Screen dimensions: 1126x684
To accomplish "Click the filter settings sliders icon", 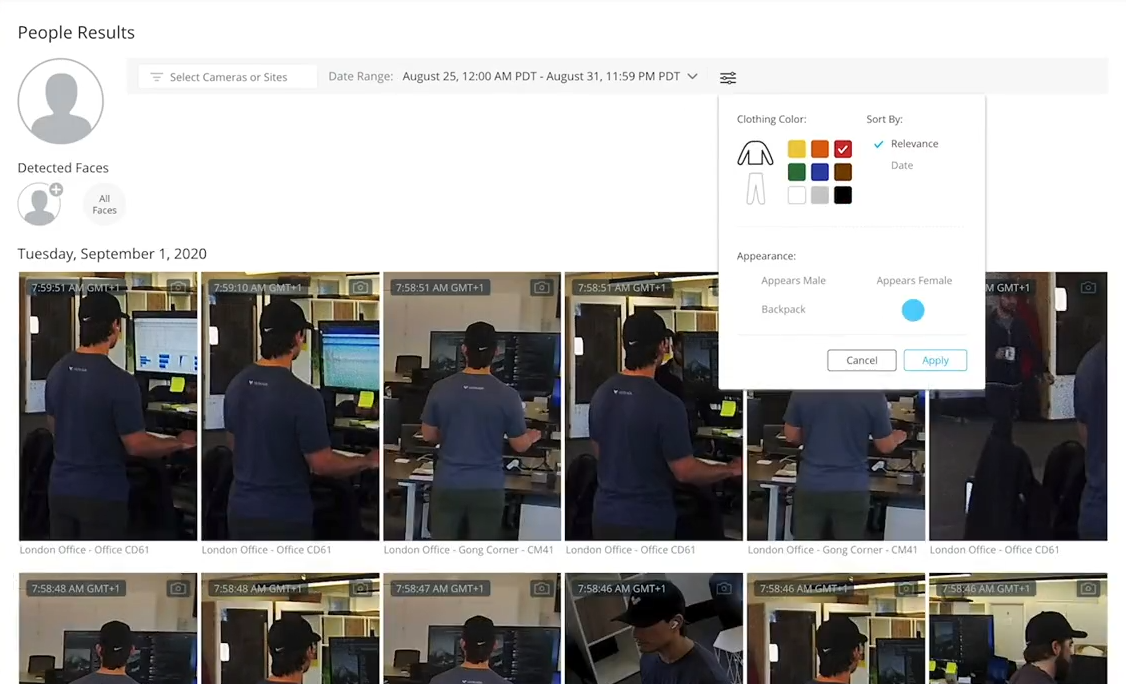I will [728, 77].
